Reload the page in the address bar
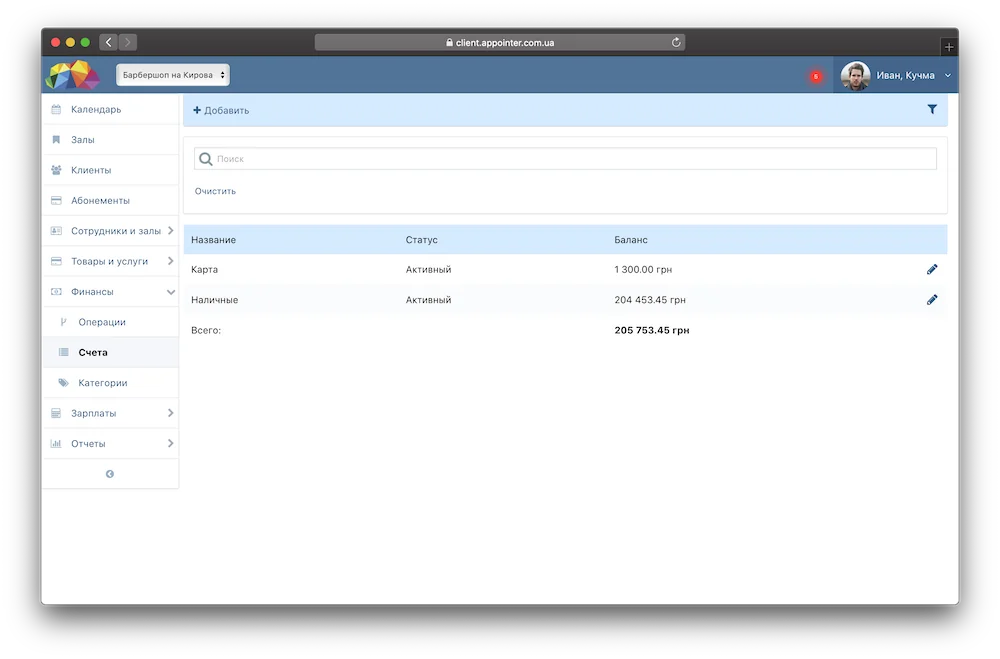This screenshot has width=1000, height=659. (676, 42)
